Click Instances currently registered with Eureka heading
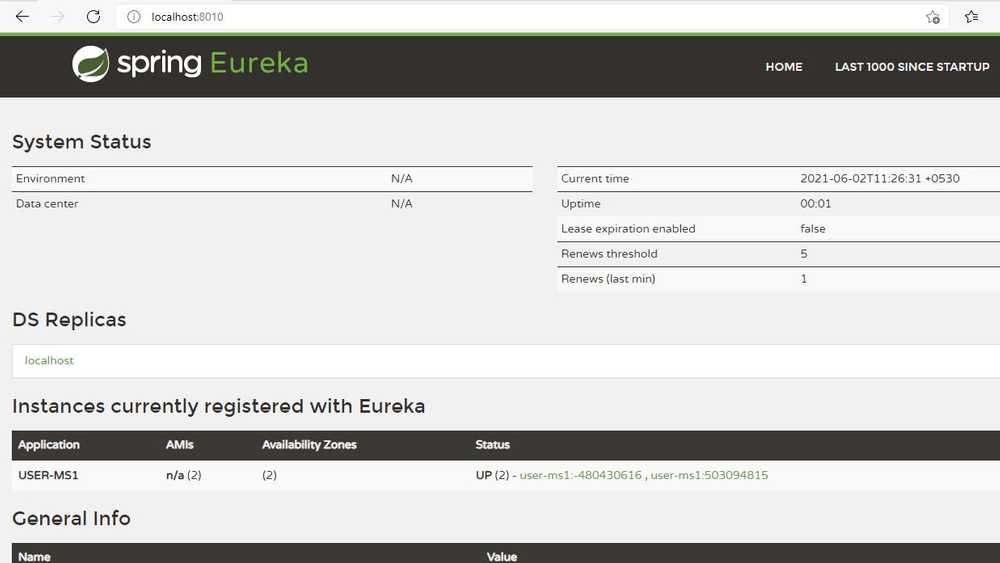 point(219,406)
